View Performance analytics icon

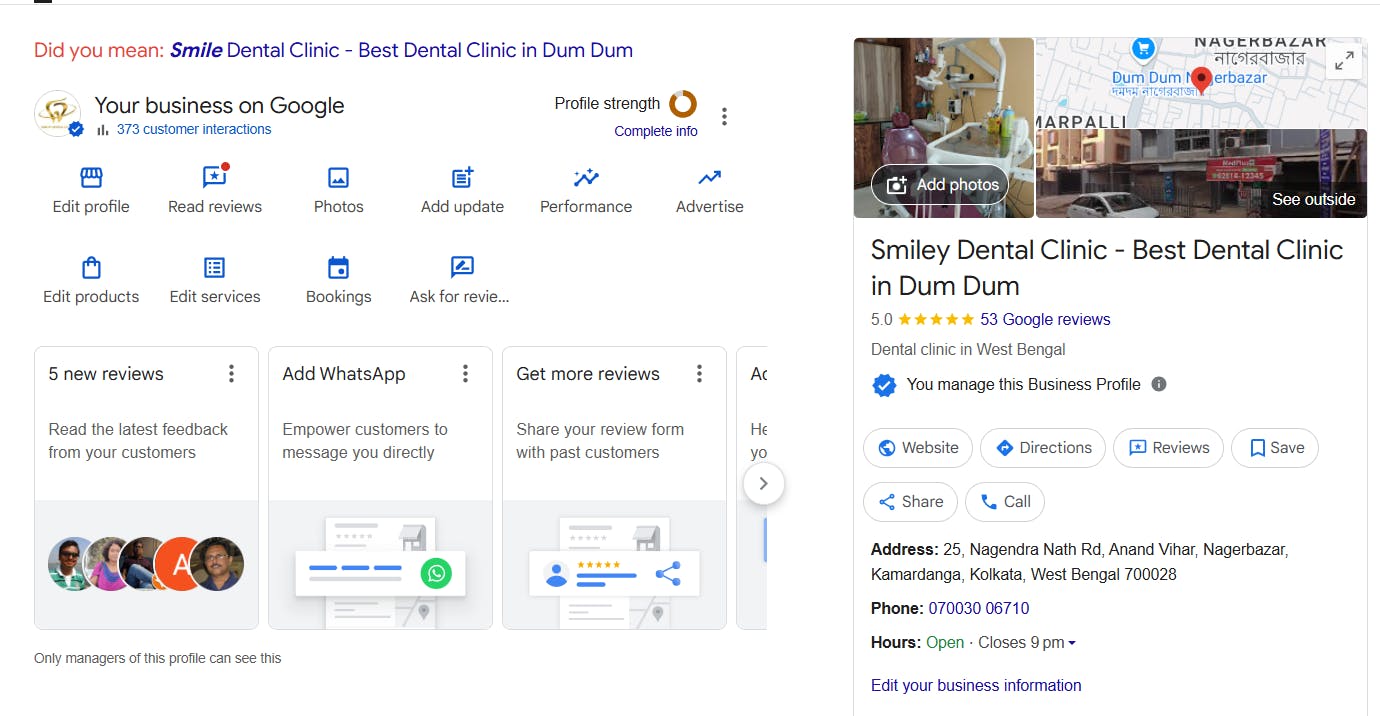click(586, 178)
